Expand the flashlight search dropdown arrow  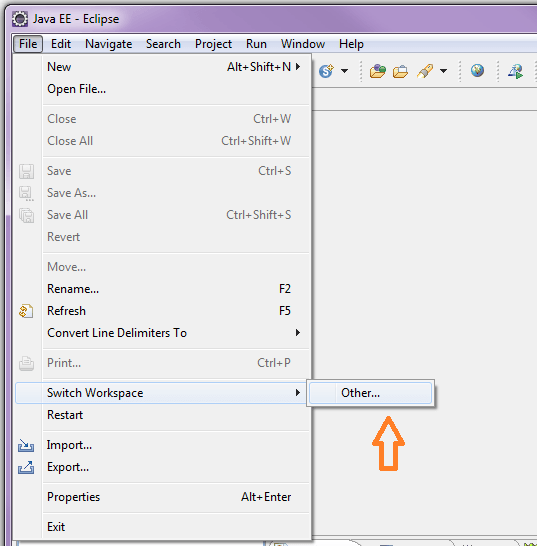coord(443,71)
